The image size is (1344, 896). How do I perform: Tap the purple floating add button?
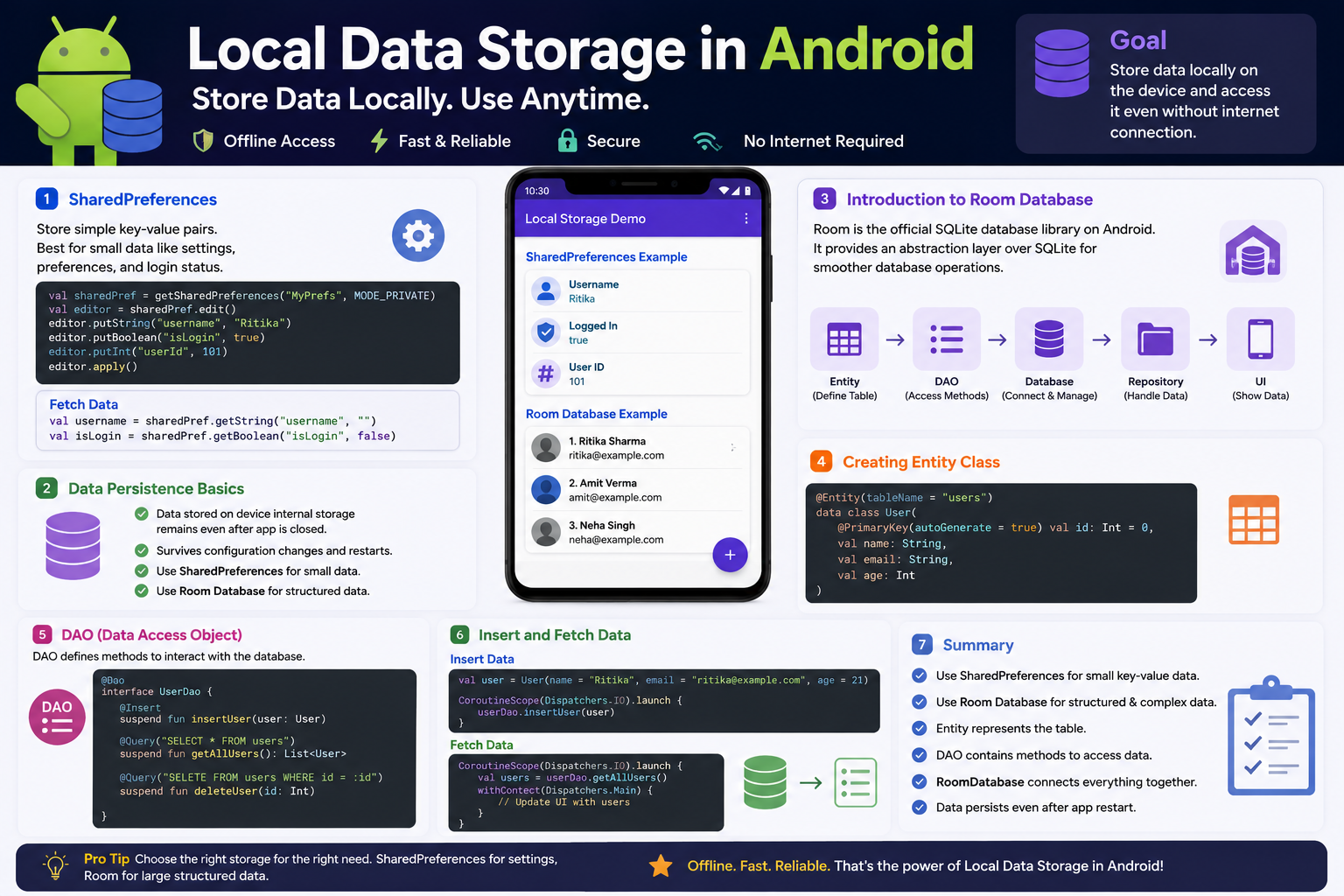730,555
